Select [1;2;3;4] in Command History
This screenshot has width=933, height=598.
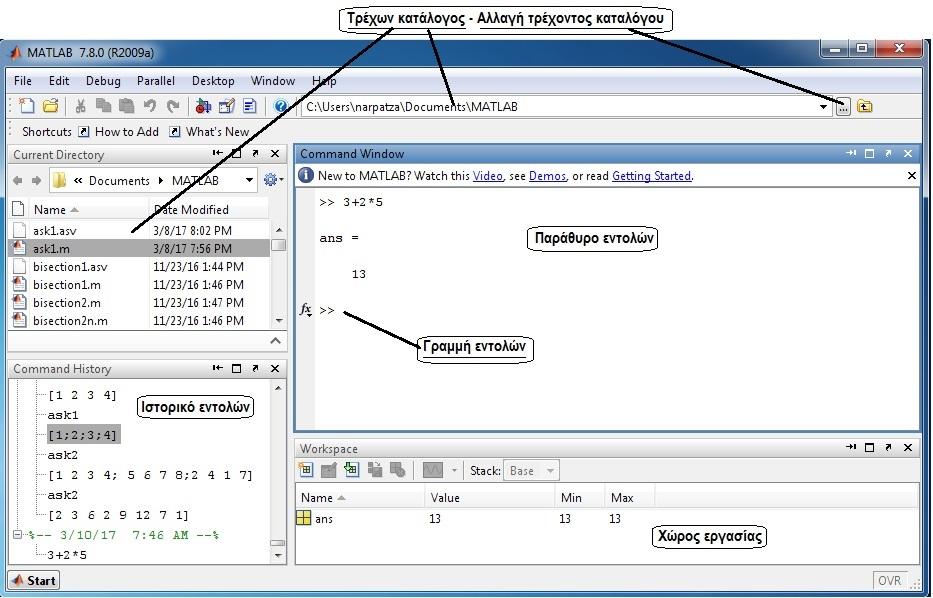tap(83, 434)
